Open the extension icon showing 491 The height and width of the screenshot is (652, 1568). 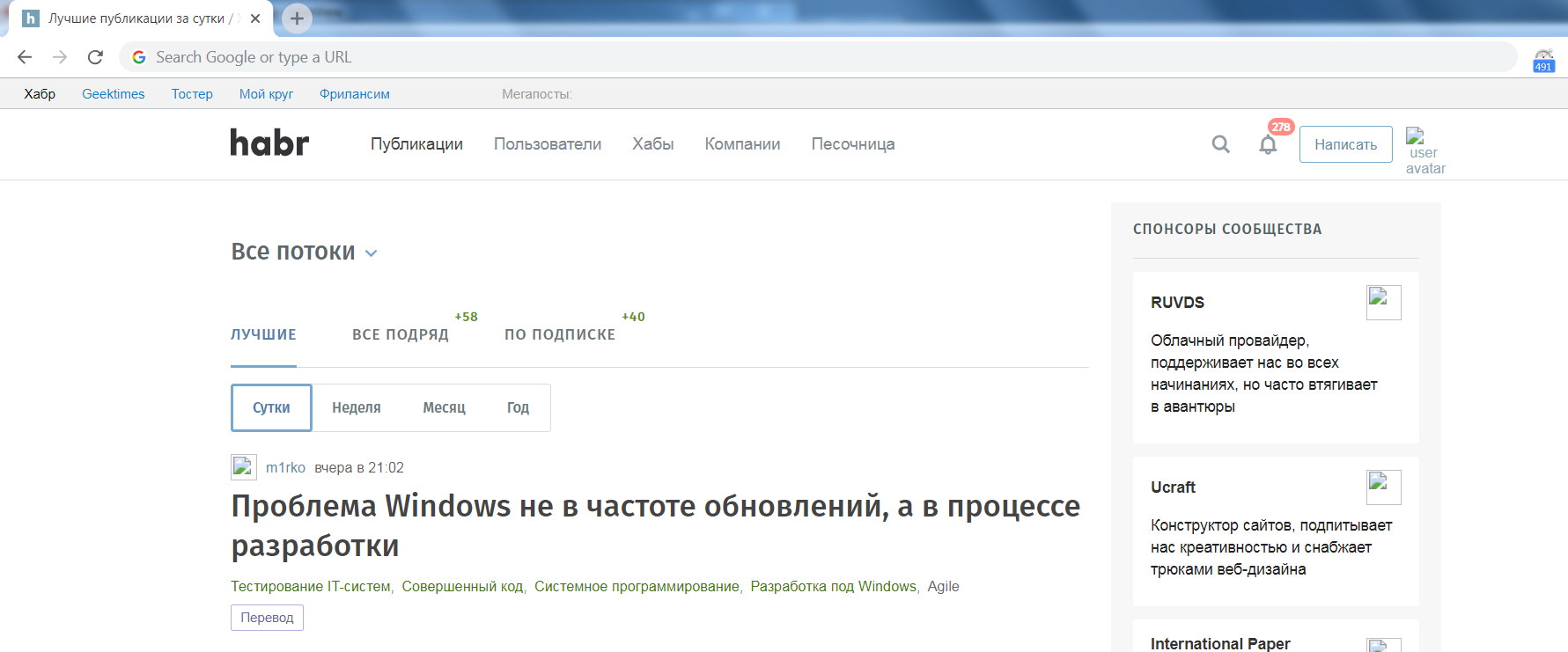1543,60
